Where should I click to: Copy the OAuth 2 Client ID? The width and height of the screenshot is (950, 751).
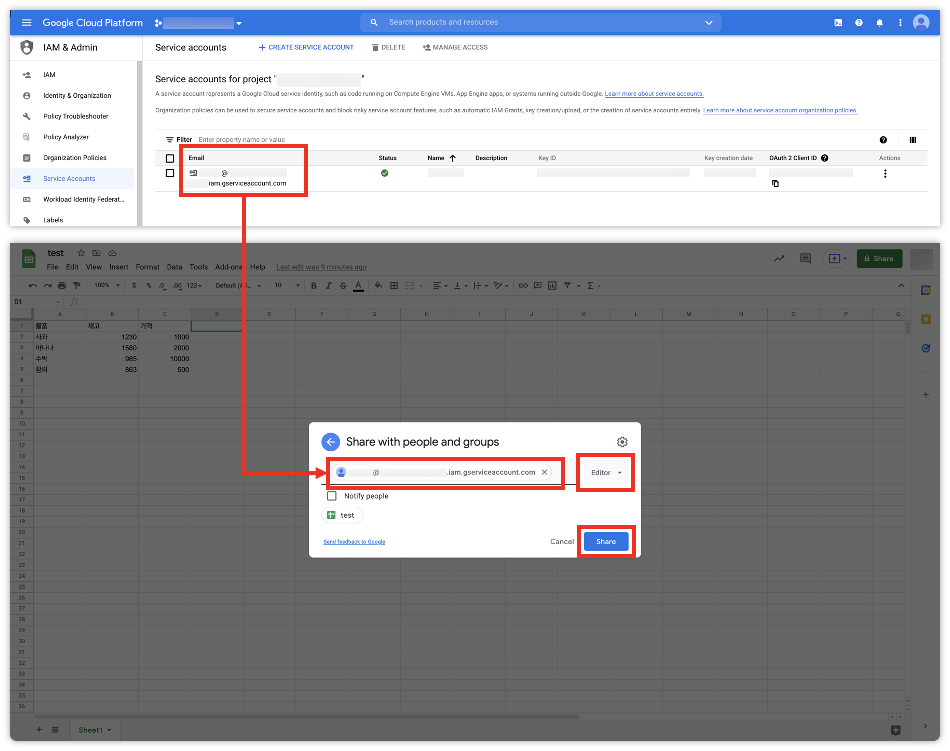(775, 184)
